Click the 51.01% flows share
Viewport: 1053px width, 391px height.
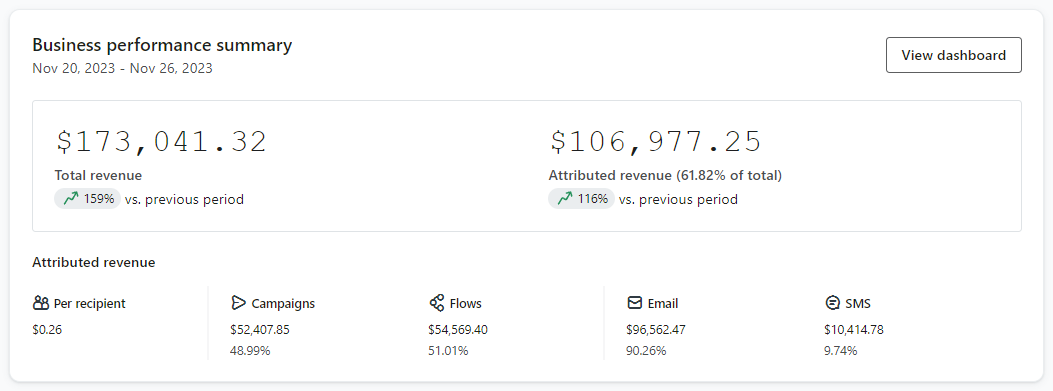[448, 350]
